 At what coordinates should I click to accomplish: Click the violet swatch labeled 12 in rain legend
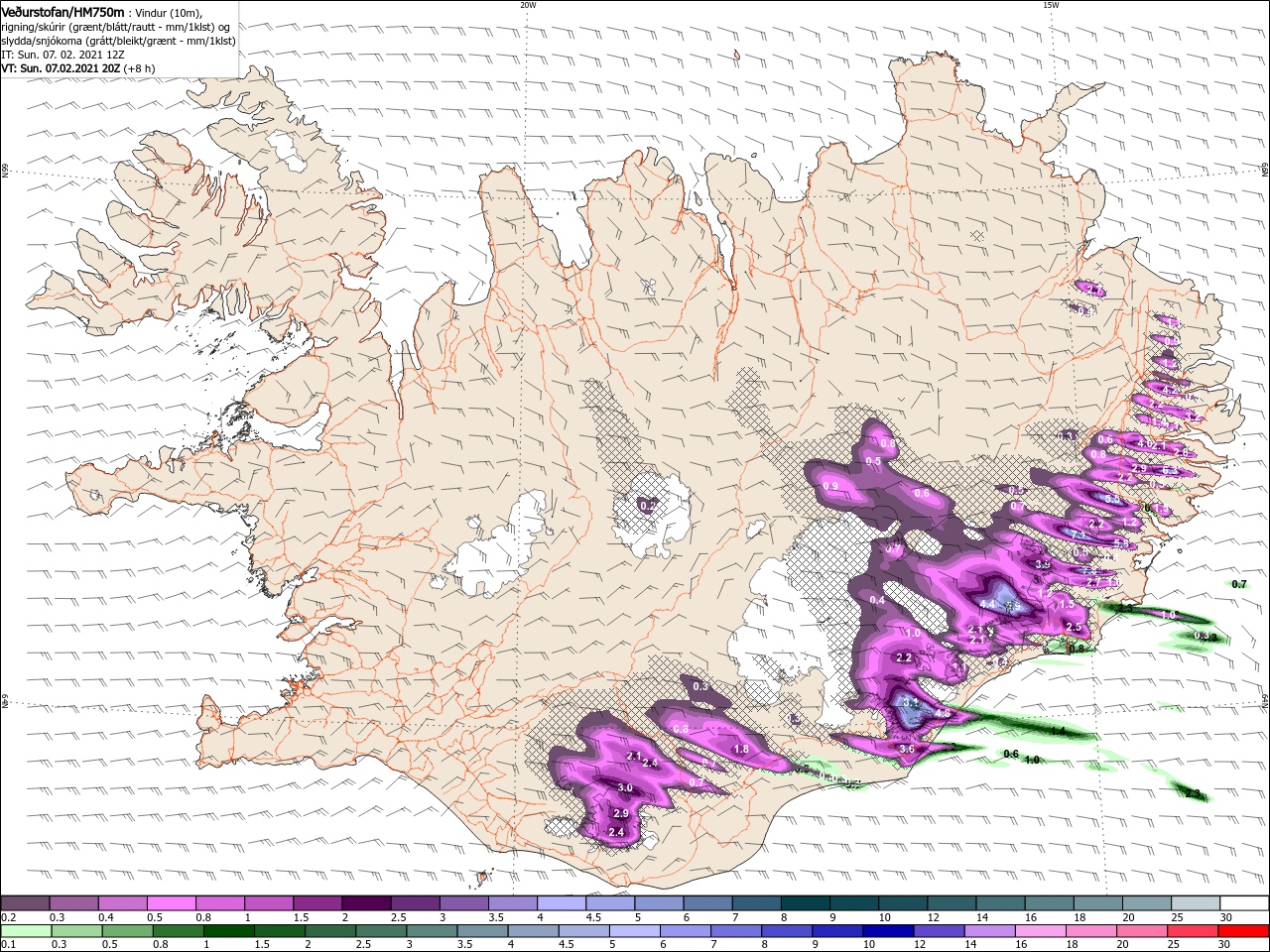[x=939, y=931]
